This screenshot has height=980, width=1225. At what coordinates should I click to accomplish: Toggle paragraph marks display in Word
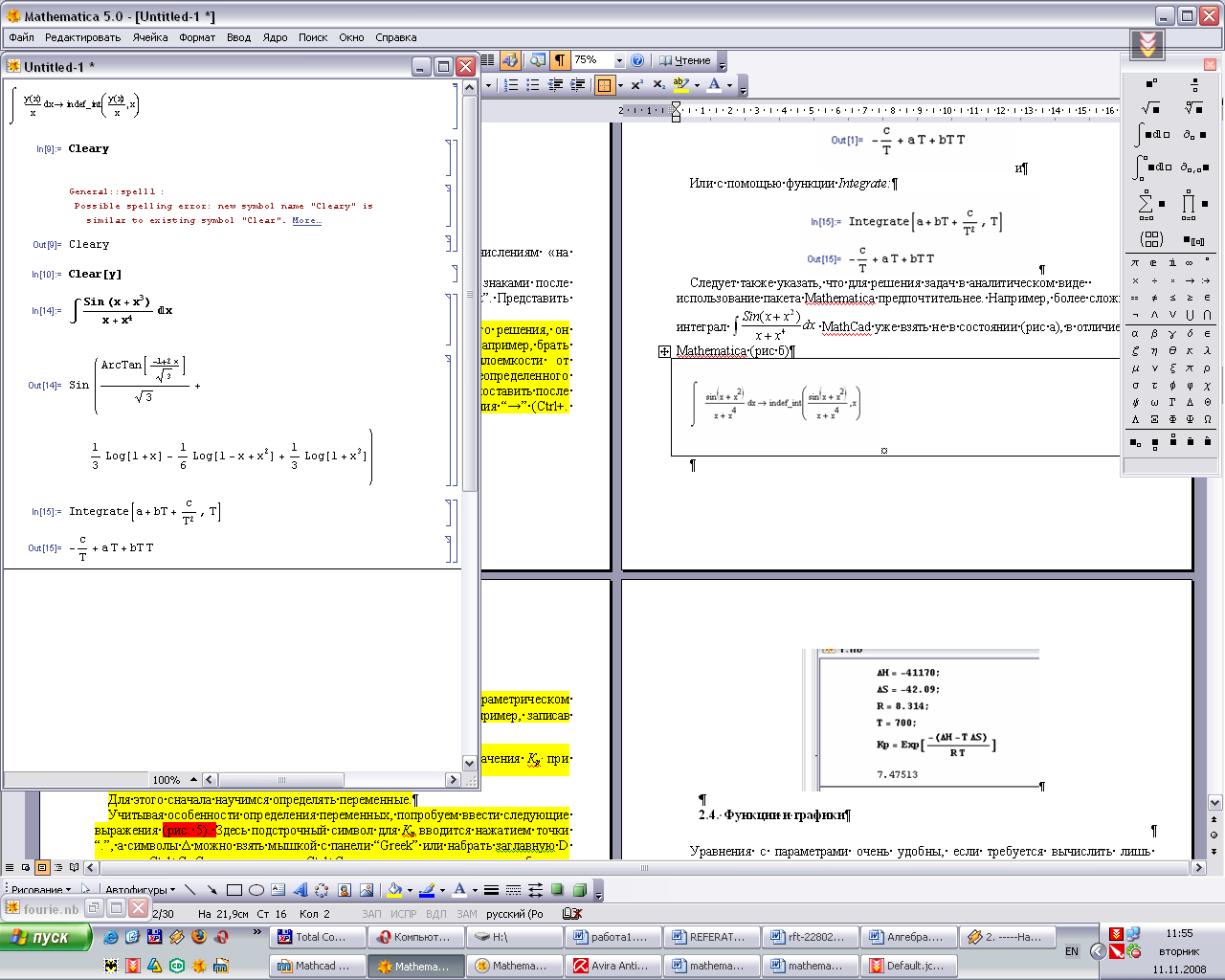560,60
